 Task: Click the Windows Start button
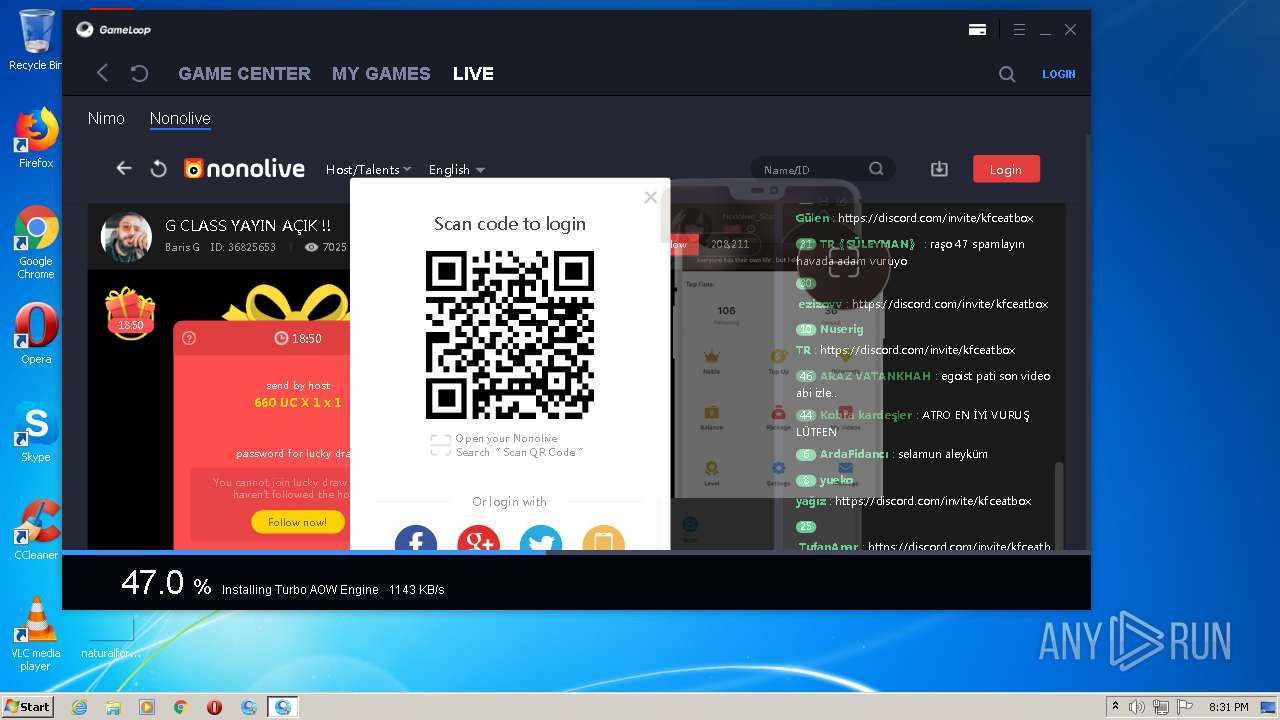(x=27, y=706)
